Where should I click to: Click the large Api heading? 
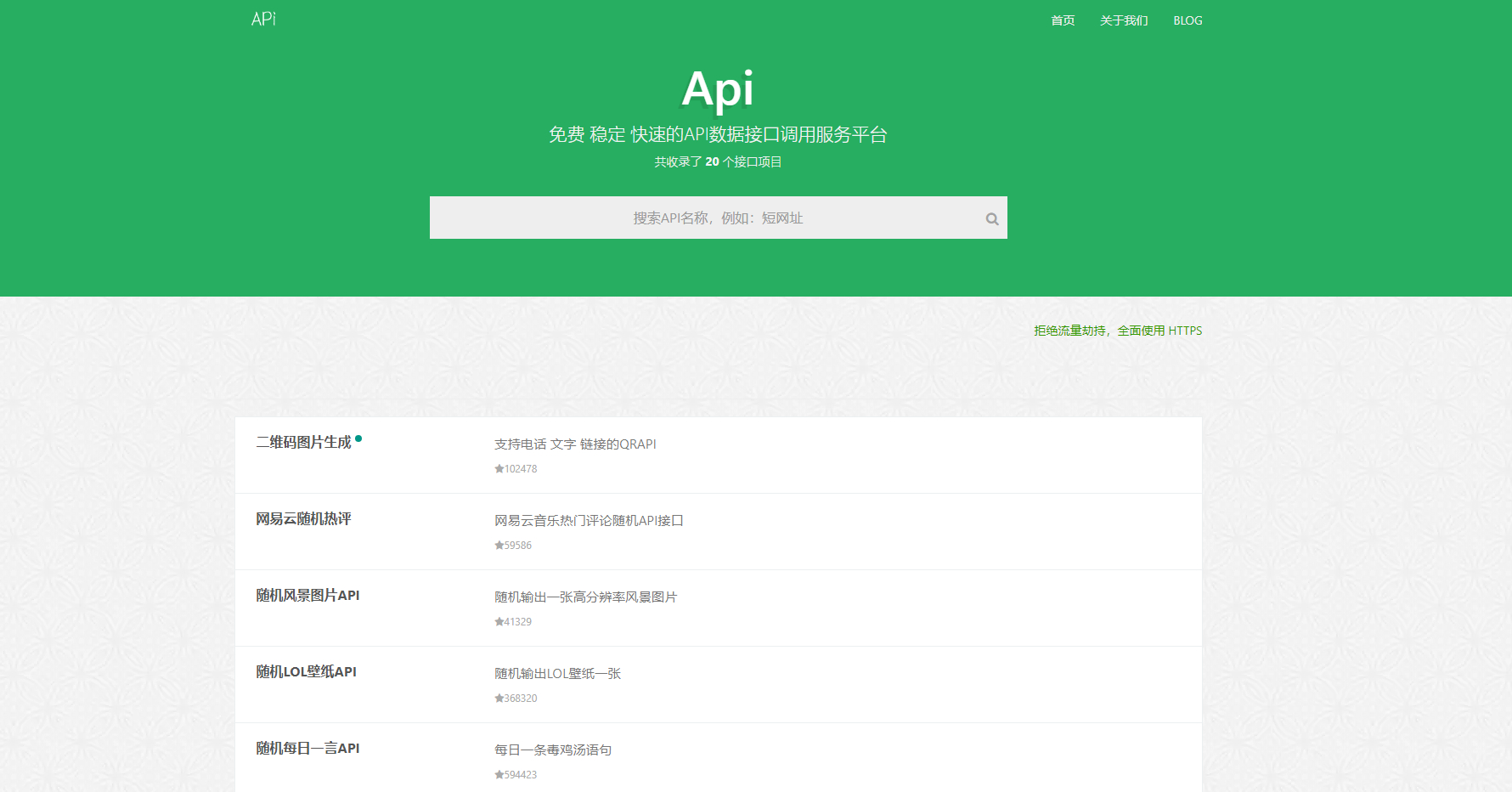coord(718,89)
